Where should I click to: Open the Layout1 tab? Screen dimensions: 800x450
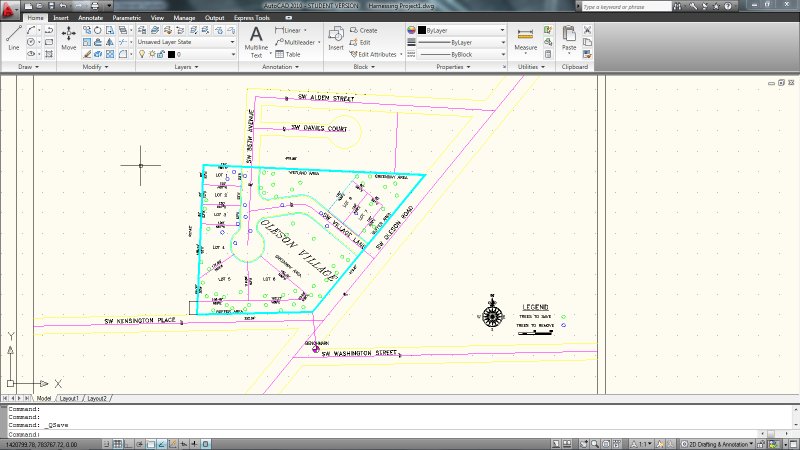(x=68, y=398)
